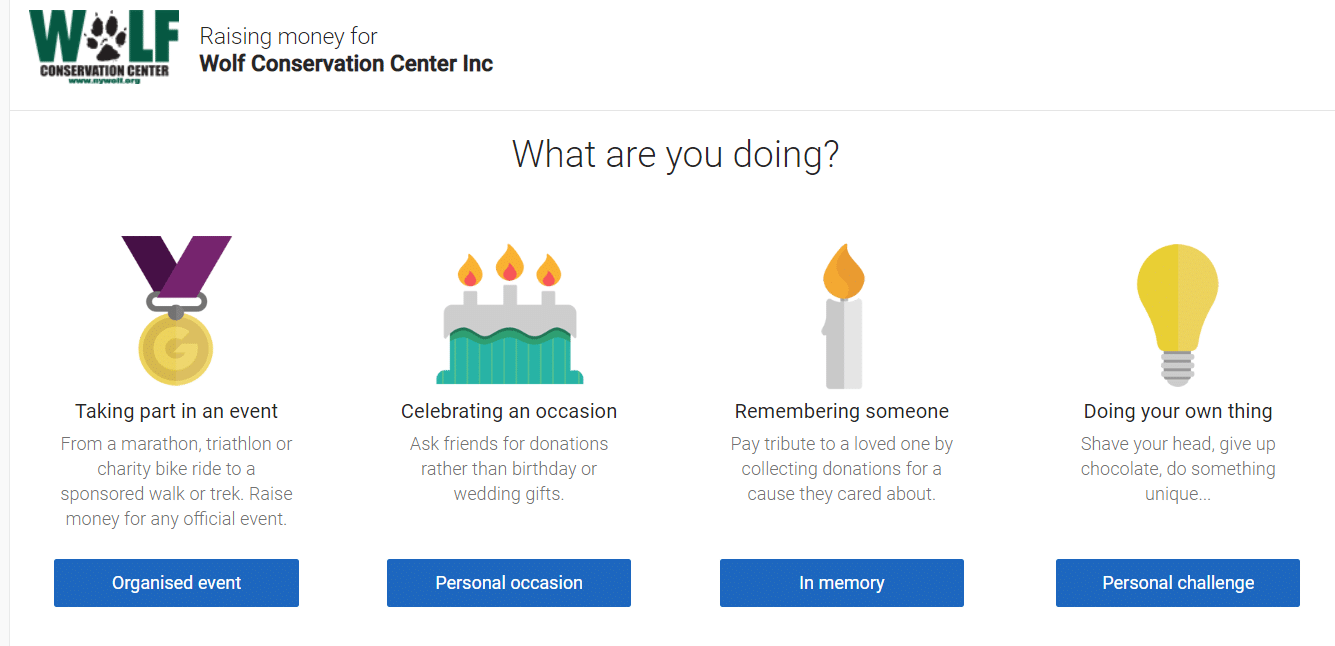Click the 'Wolf Conservation Center Inc' charity name

(x=346, y=64)
